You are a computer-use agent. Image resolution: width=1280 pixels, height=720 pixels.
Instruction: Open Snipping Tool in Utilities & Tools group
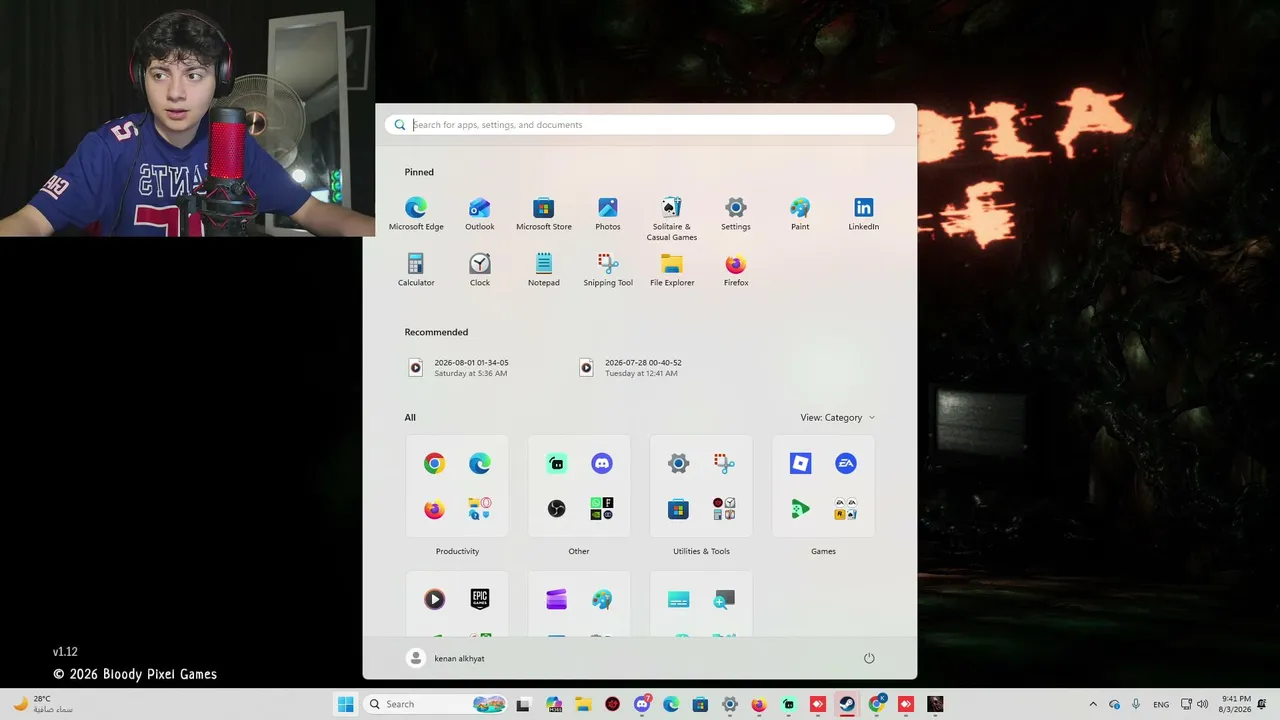click(724, 463)
